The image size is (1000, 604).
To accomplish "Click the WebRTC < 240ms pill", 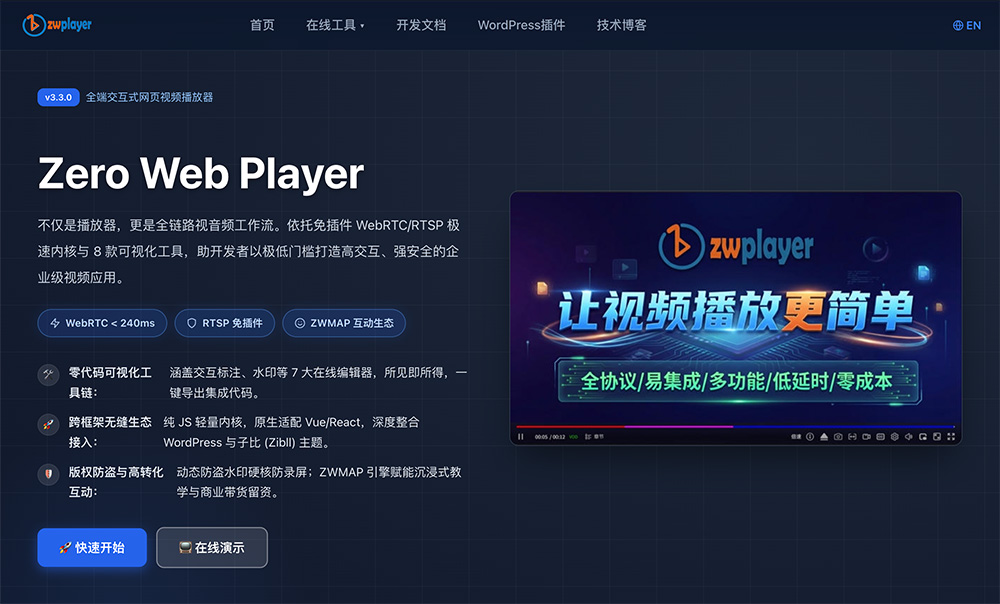I will tap(102, 323).
